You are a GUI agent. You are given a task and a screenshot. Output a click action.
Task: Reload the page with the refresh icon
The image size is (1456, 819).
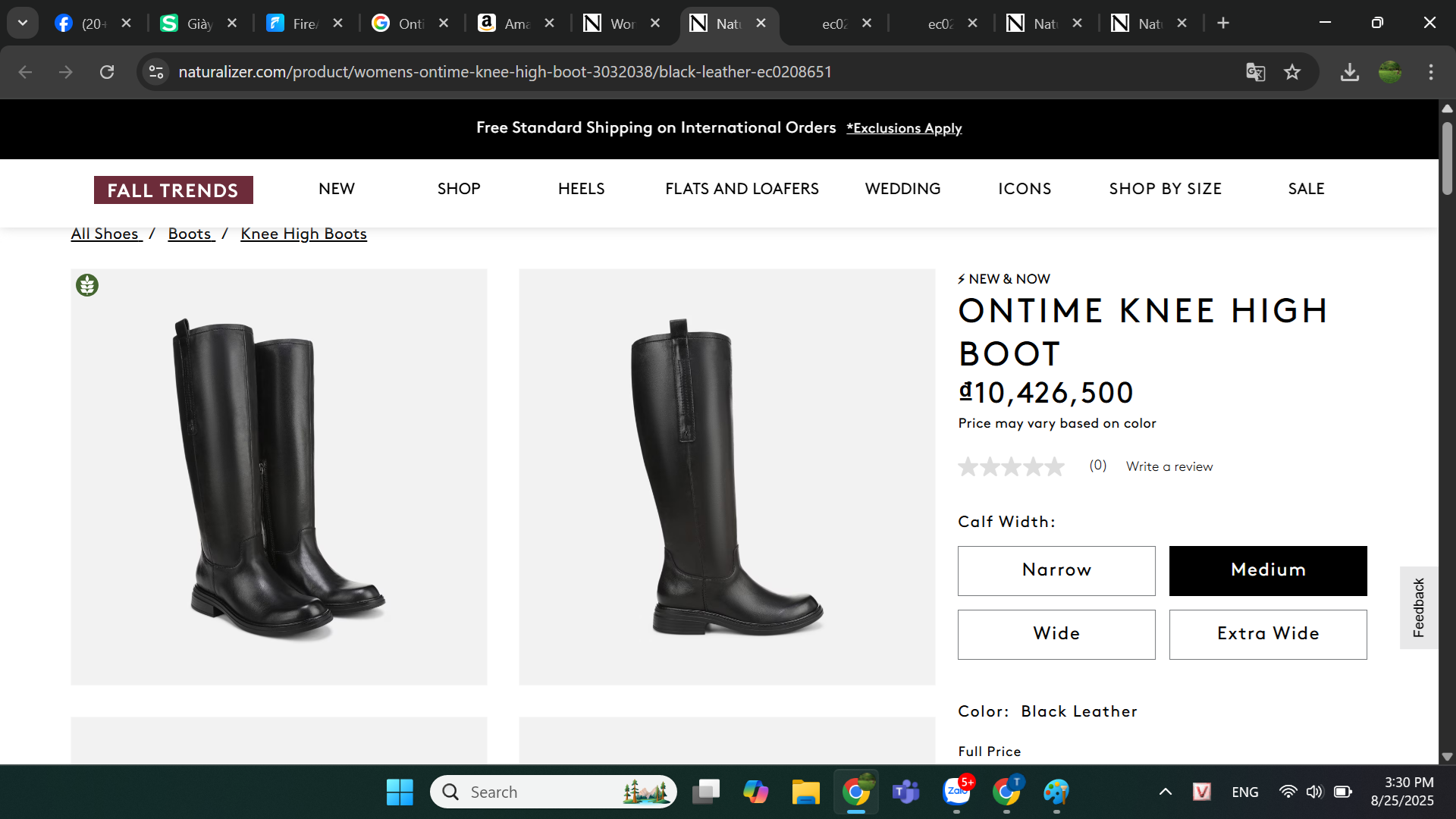tap(107, 72)
